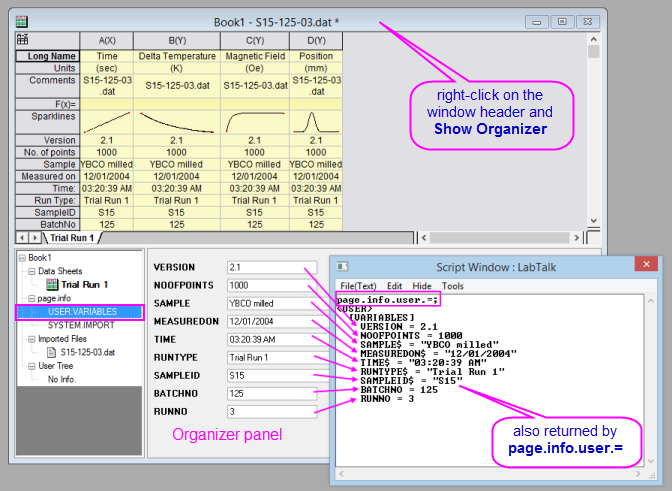Select SYSTEM.IMPORT in the organizer tree
Screen dimensions: 672x491
click(80, 325)
